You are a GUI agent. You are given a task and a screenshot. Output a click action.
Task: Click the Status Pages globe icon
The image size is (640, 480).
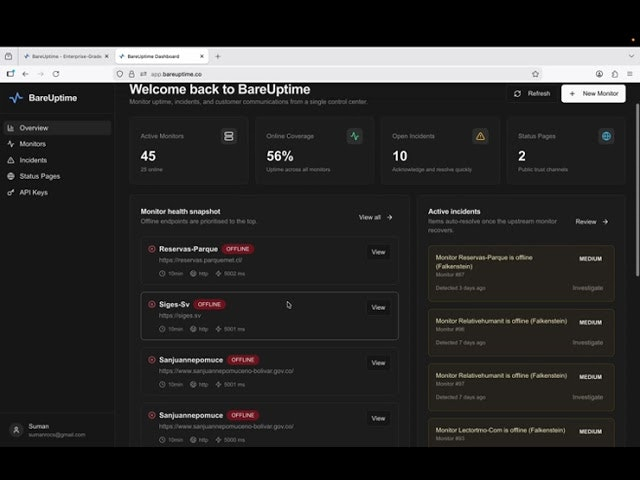point(606,136)
